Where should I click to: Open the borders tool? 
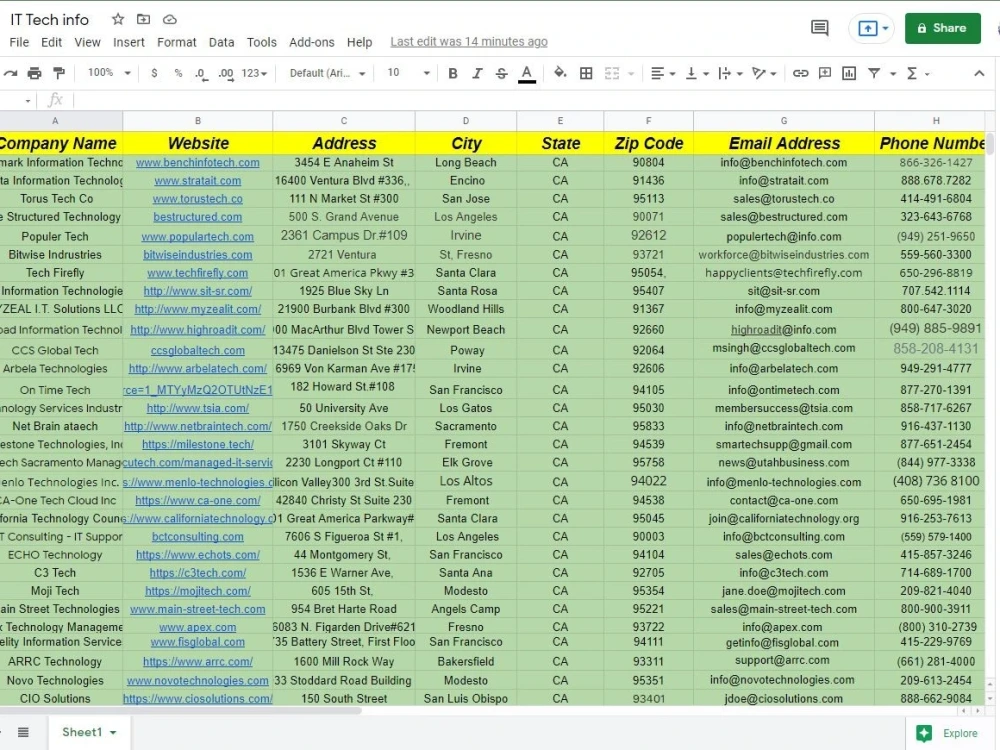click(x=586, y=73)
